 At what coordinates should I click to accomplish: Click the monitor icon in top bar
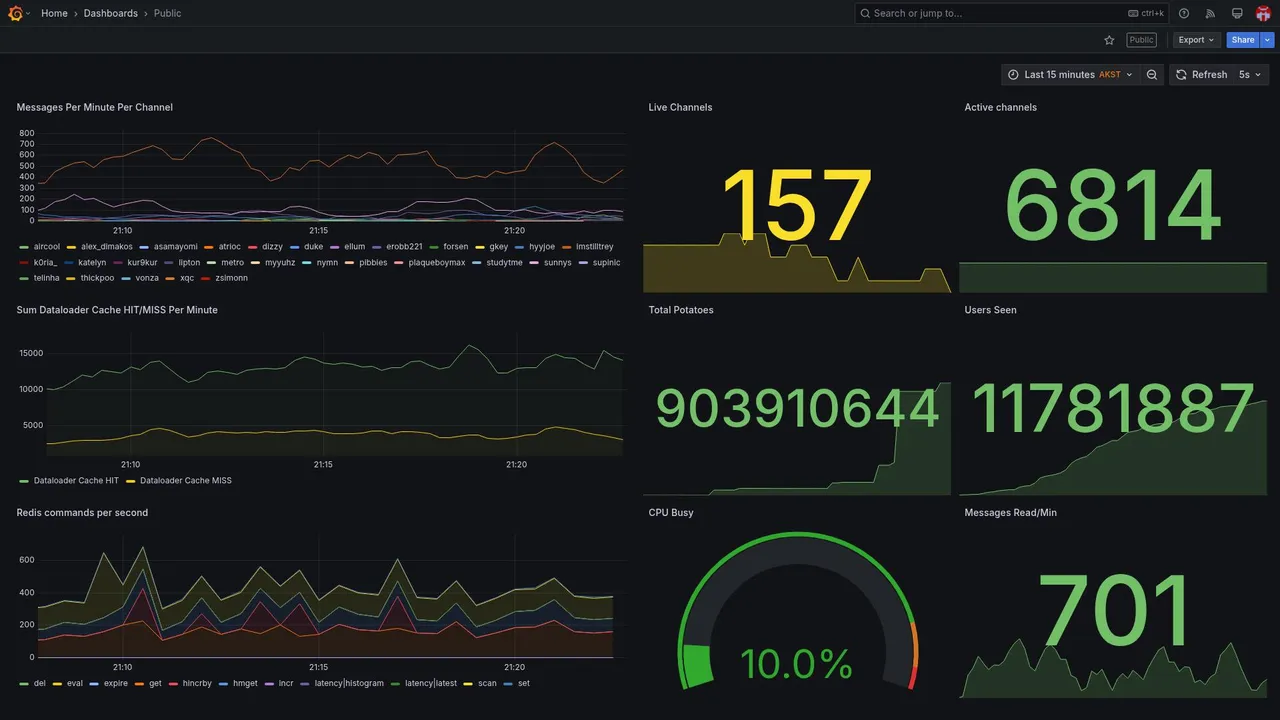(1237, 13)
